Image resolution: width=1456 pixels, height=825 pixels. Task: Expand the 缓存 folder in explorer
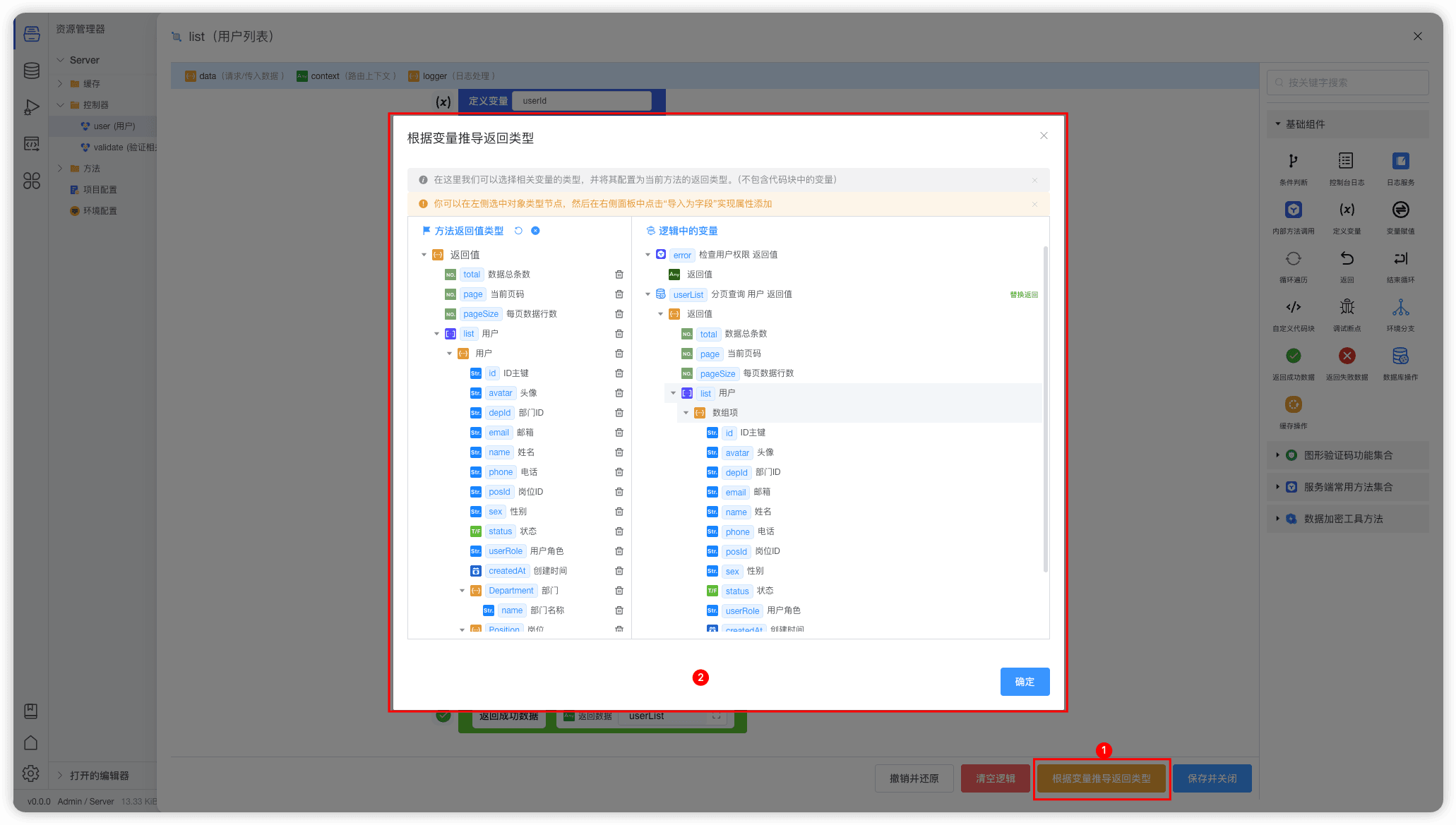point(60,83)
